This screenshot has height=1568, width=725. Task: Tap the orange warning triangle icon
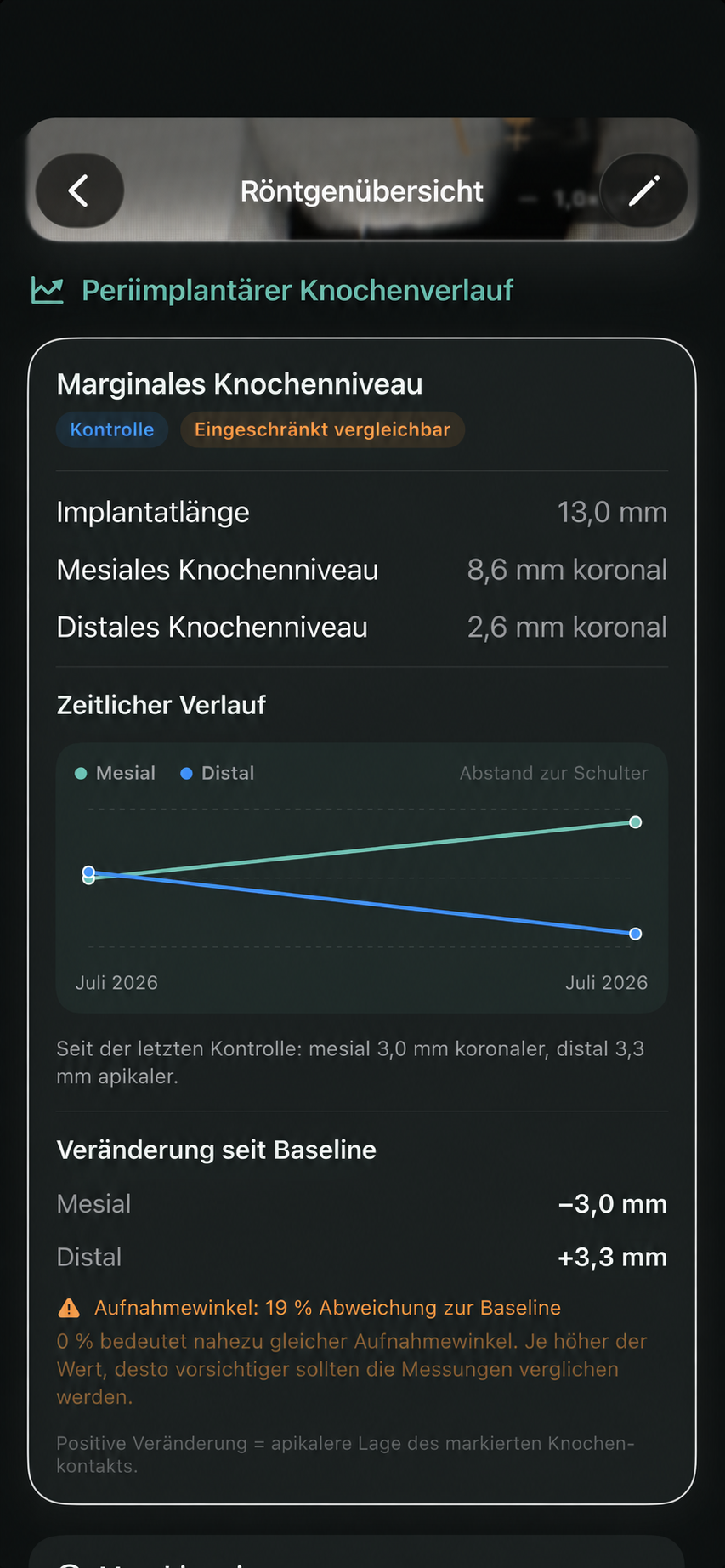(x=69, y=1308)
